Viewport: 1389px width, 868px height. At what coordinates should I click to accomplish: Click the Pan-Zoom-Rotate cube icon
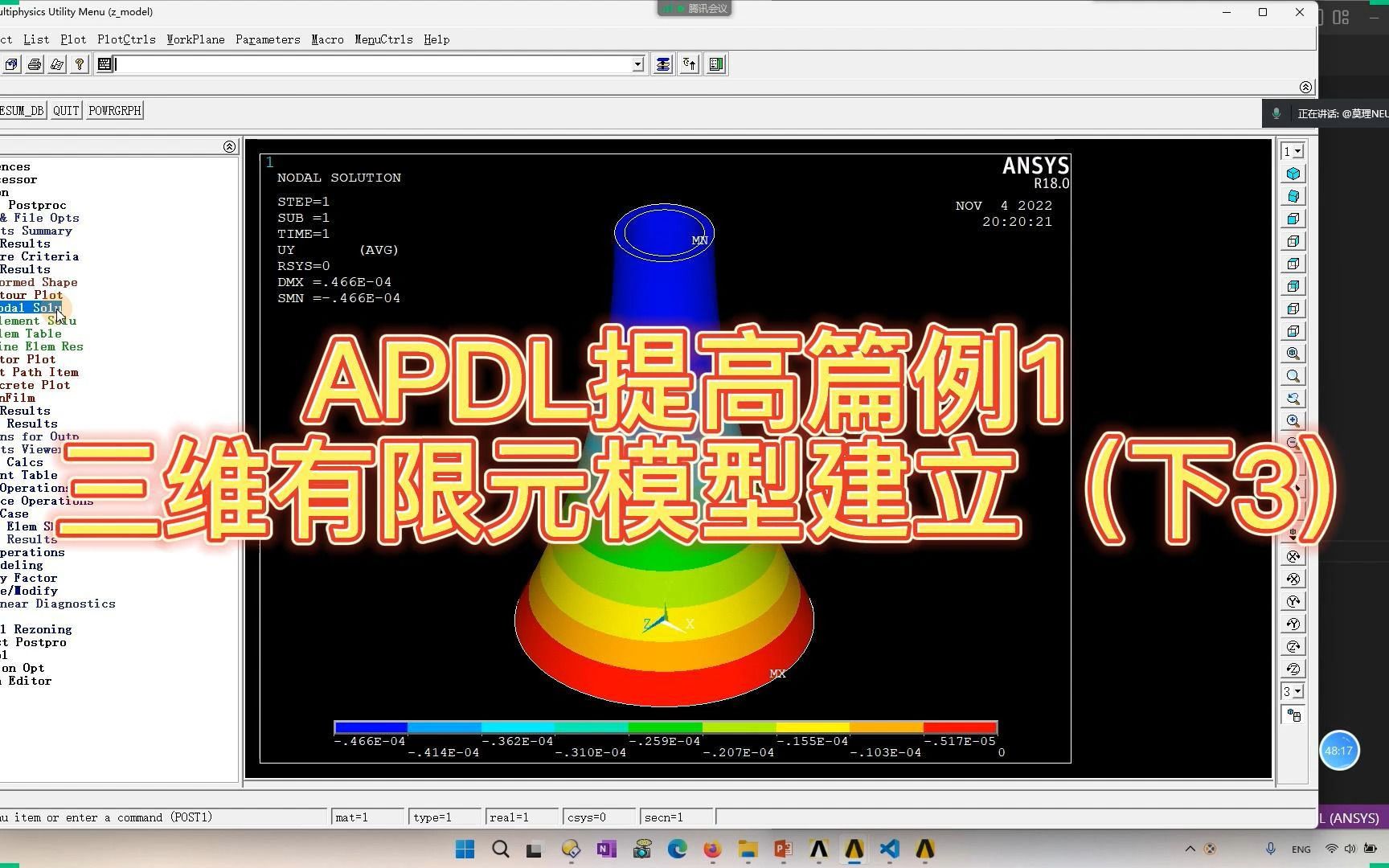coord(11,64)
